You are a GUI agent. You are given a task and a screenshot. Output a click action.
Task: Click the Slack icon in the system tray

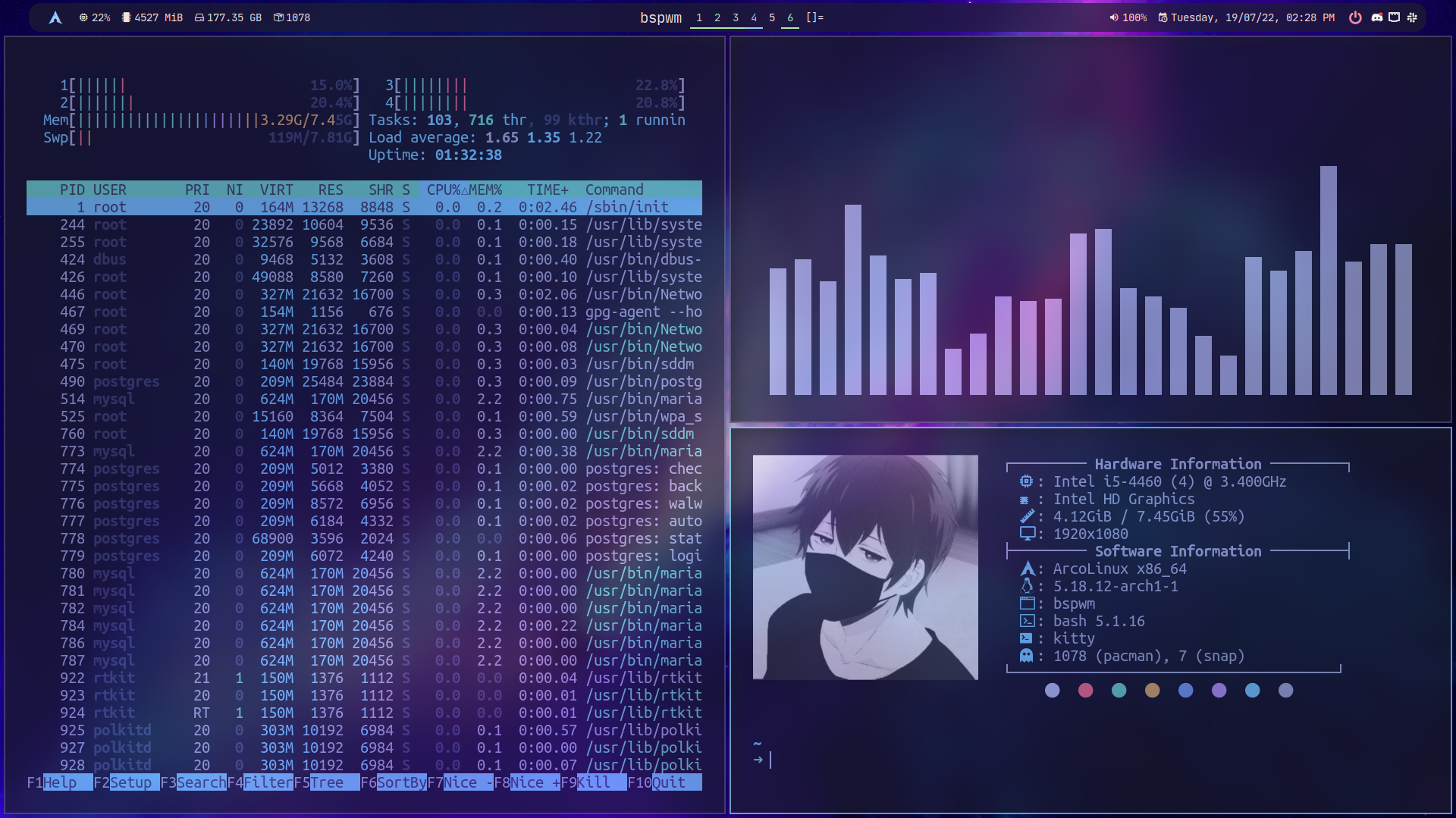[1412, 17]
